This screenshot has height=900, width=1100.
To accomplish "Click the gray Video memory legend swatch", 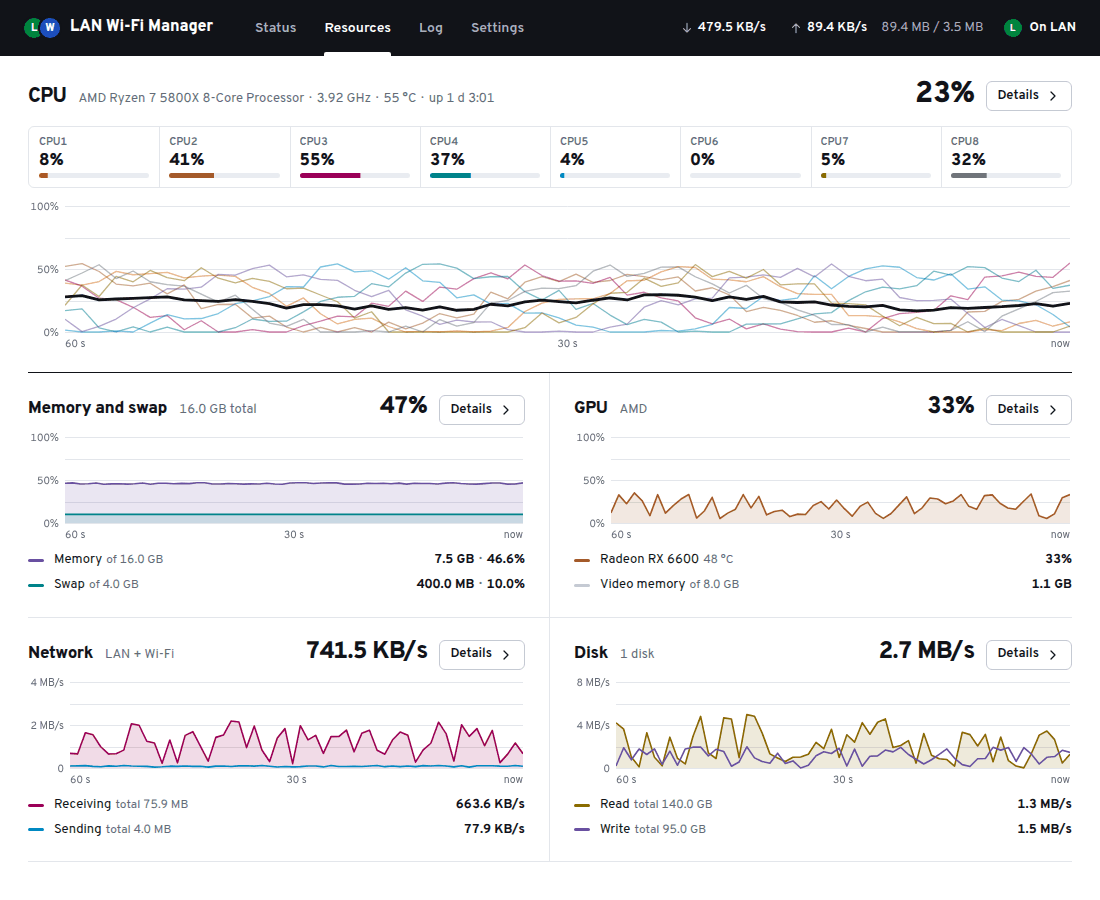I will (582, 585).
